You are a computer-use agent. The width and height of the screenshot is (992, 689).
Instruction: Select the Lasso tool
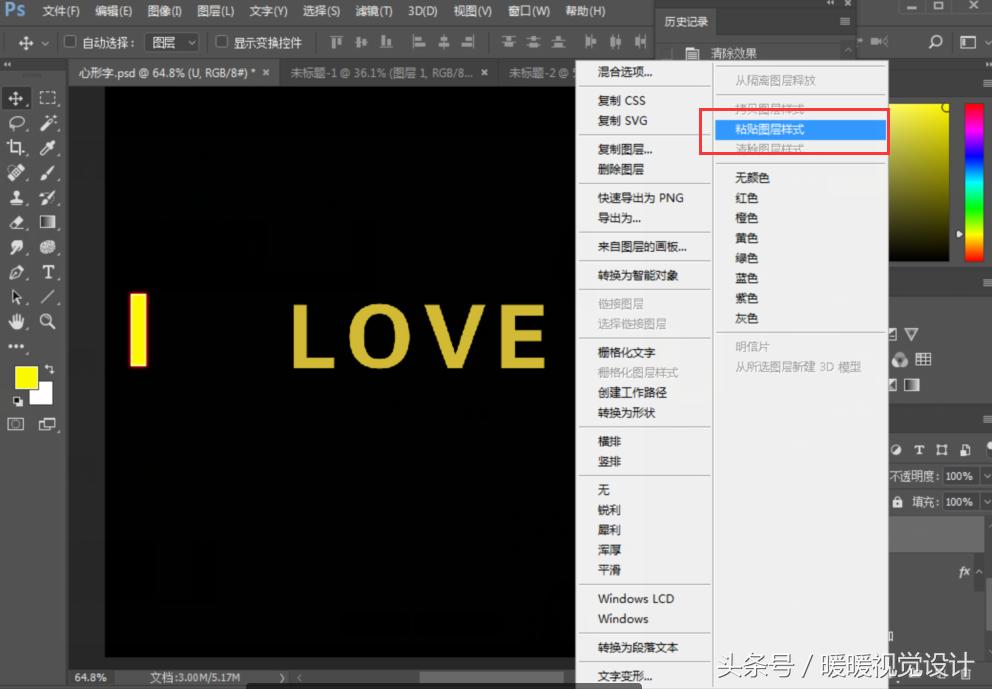pyautogui.click(x=18, y=122)
